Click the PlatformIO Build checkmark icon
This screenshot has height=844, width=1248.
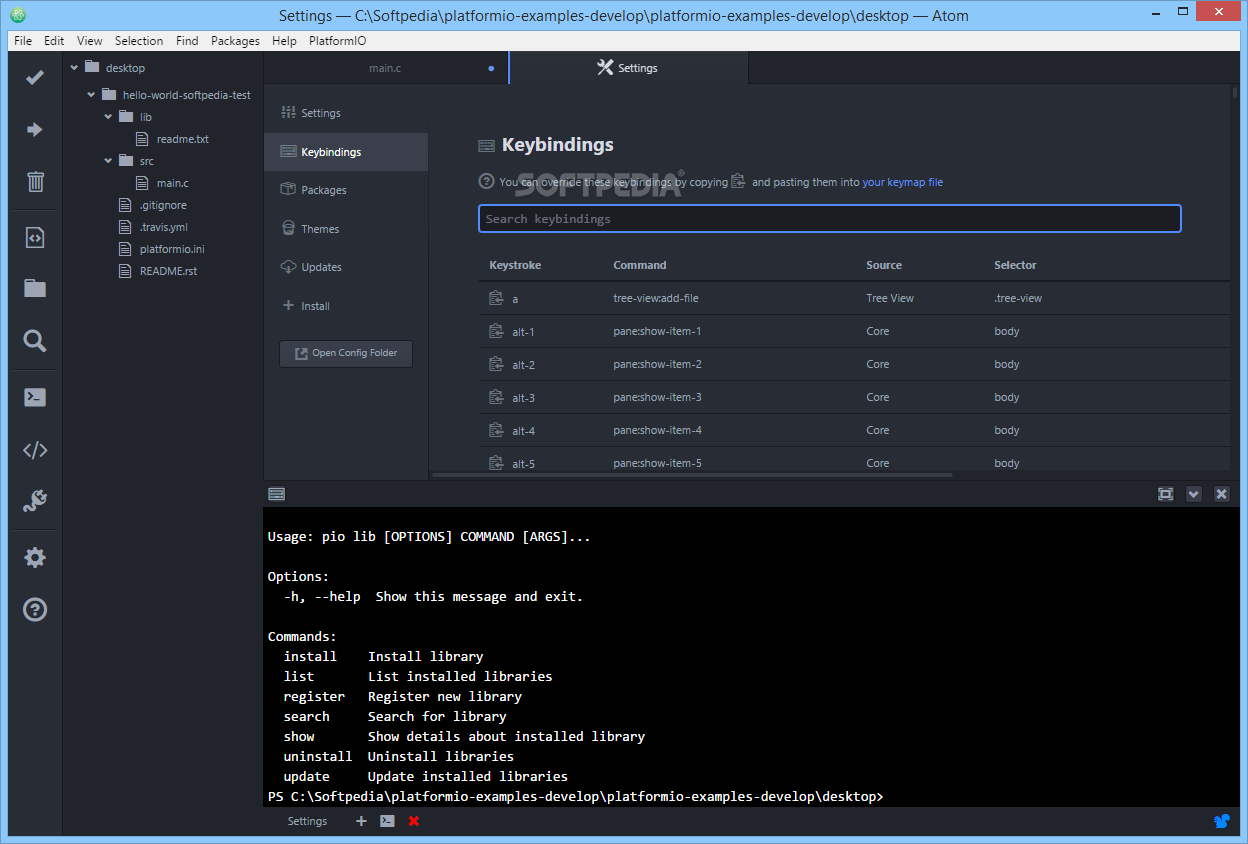pos(35,77)
